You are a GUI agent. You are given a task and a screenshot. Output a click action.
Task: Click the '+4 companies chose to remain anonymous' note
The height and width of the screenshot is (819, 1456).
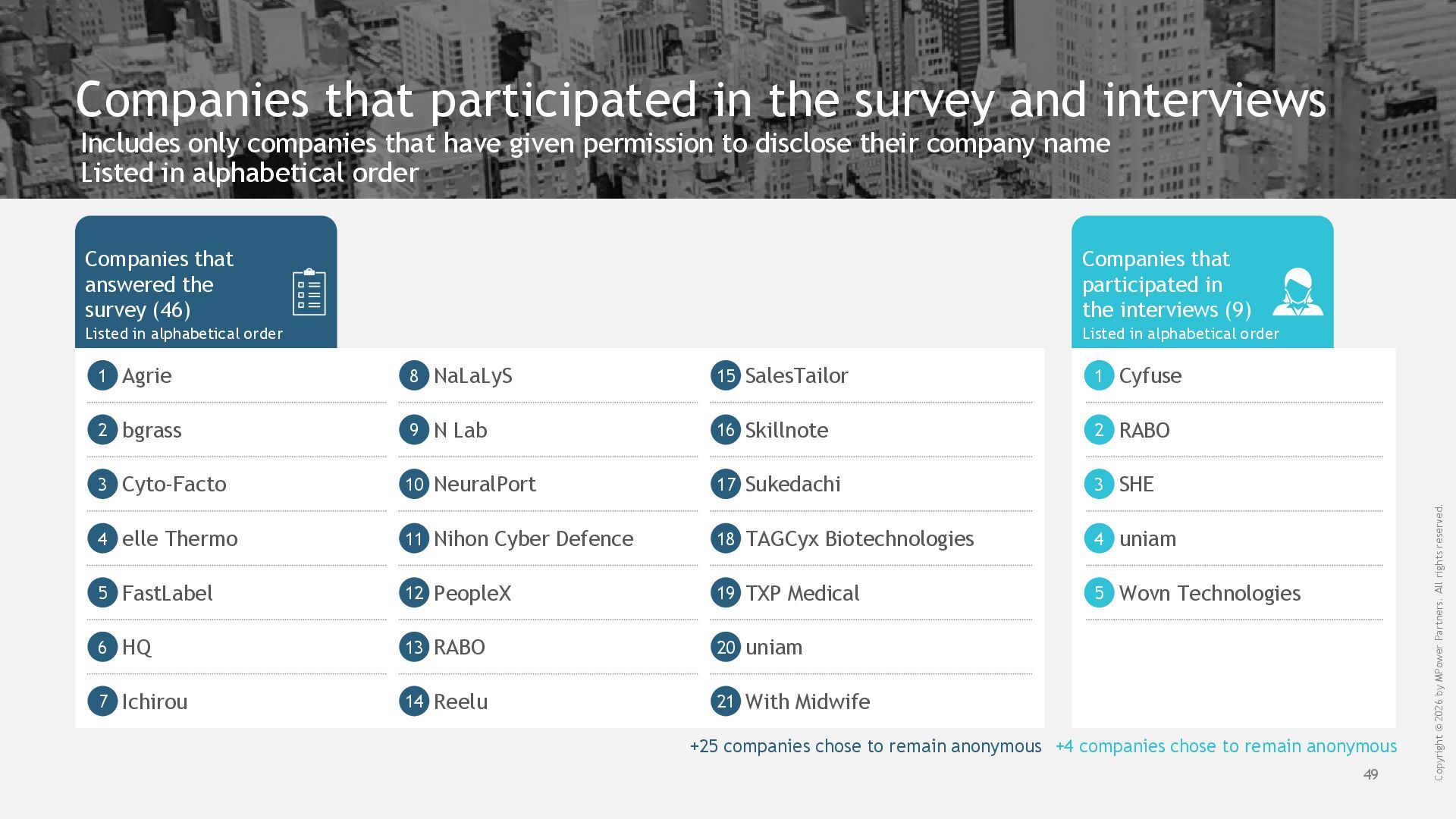(x=1226, y=746)
